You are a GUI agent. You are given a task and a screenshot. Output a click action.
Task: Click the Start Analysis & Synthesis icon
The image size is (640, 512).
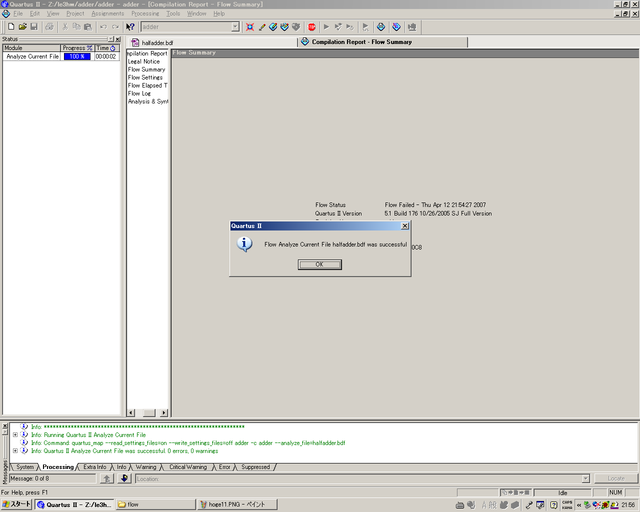point(338,27)
